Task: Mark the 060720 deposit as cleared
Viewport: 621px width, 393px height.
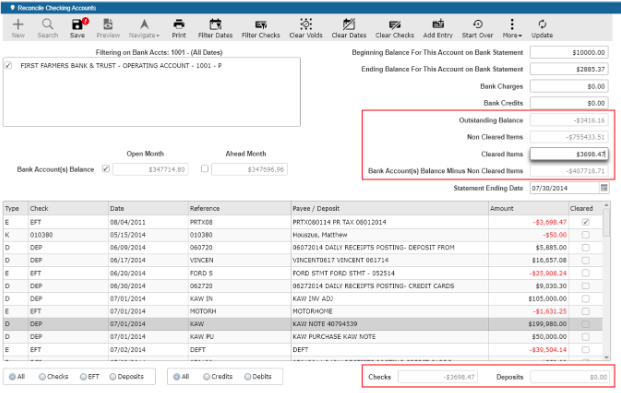Action: 585,248
